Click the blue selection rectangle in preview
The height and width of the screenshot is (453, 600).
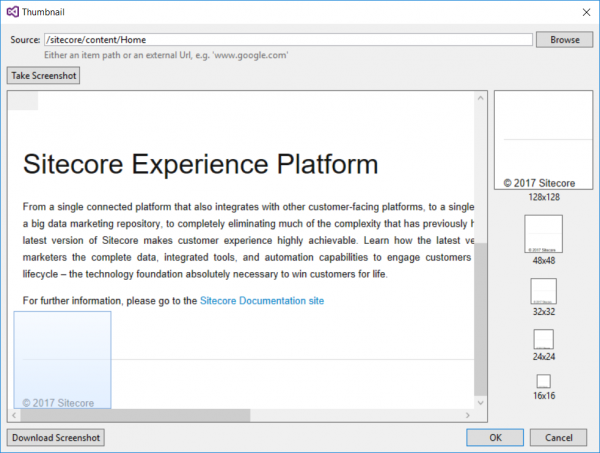[x=62, y=360]
